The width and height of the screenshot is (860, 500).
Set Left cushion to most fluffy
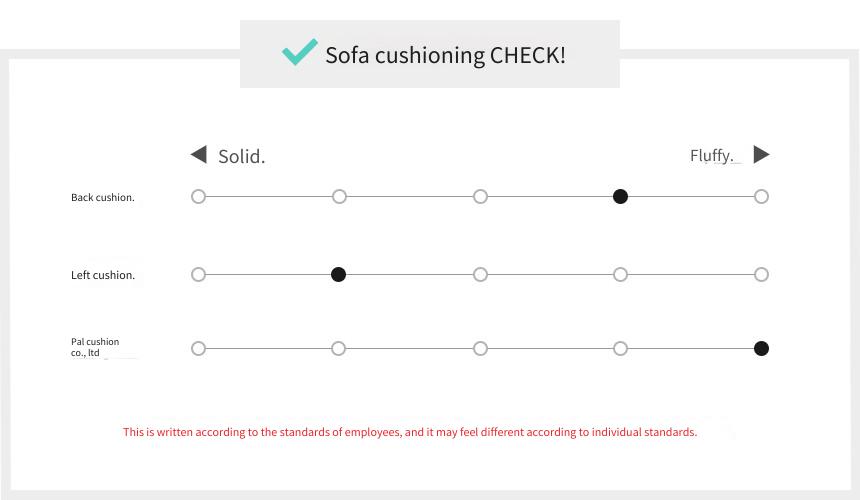[x=761, y=274]
